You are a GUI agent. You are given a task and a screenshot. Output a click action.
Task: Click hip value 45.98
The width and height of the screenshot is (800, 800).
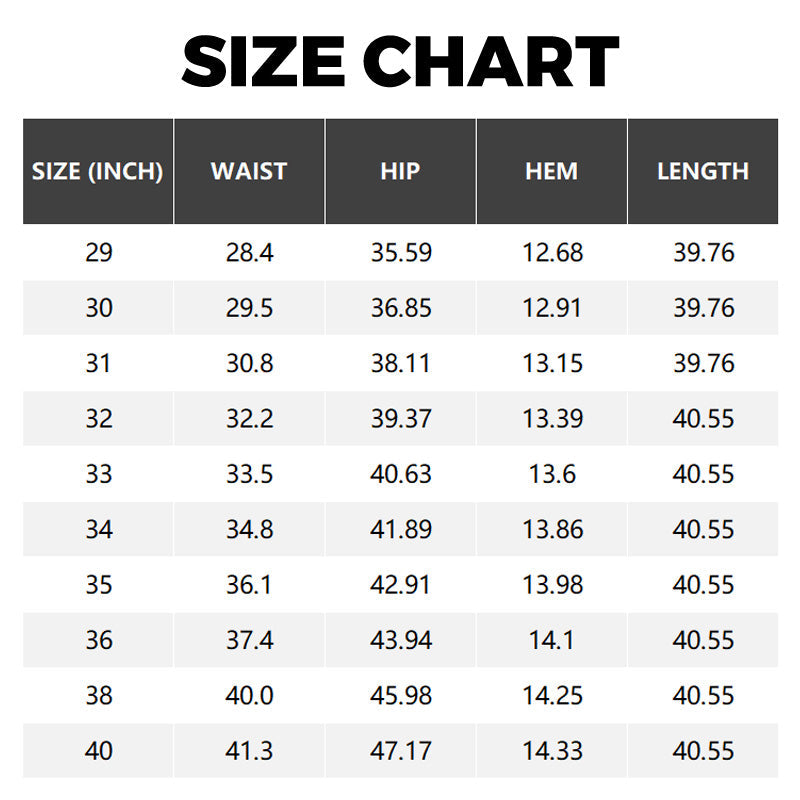point(401,695)
